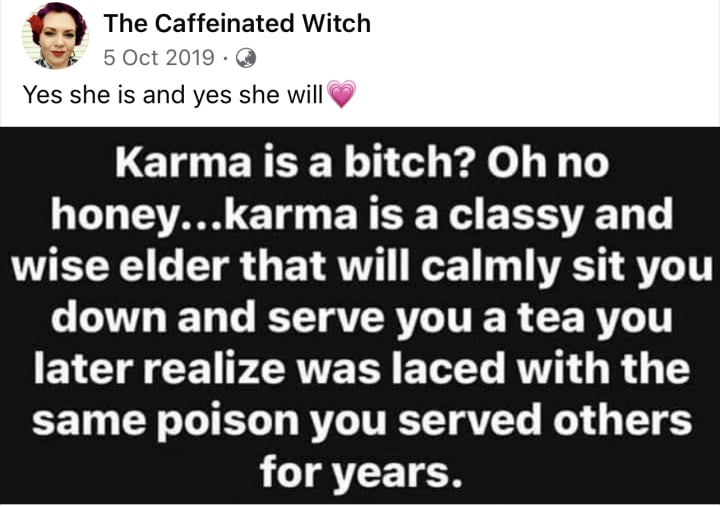Click the globe public audience icon

246,58
